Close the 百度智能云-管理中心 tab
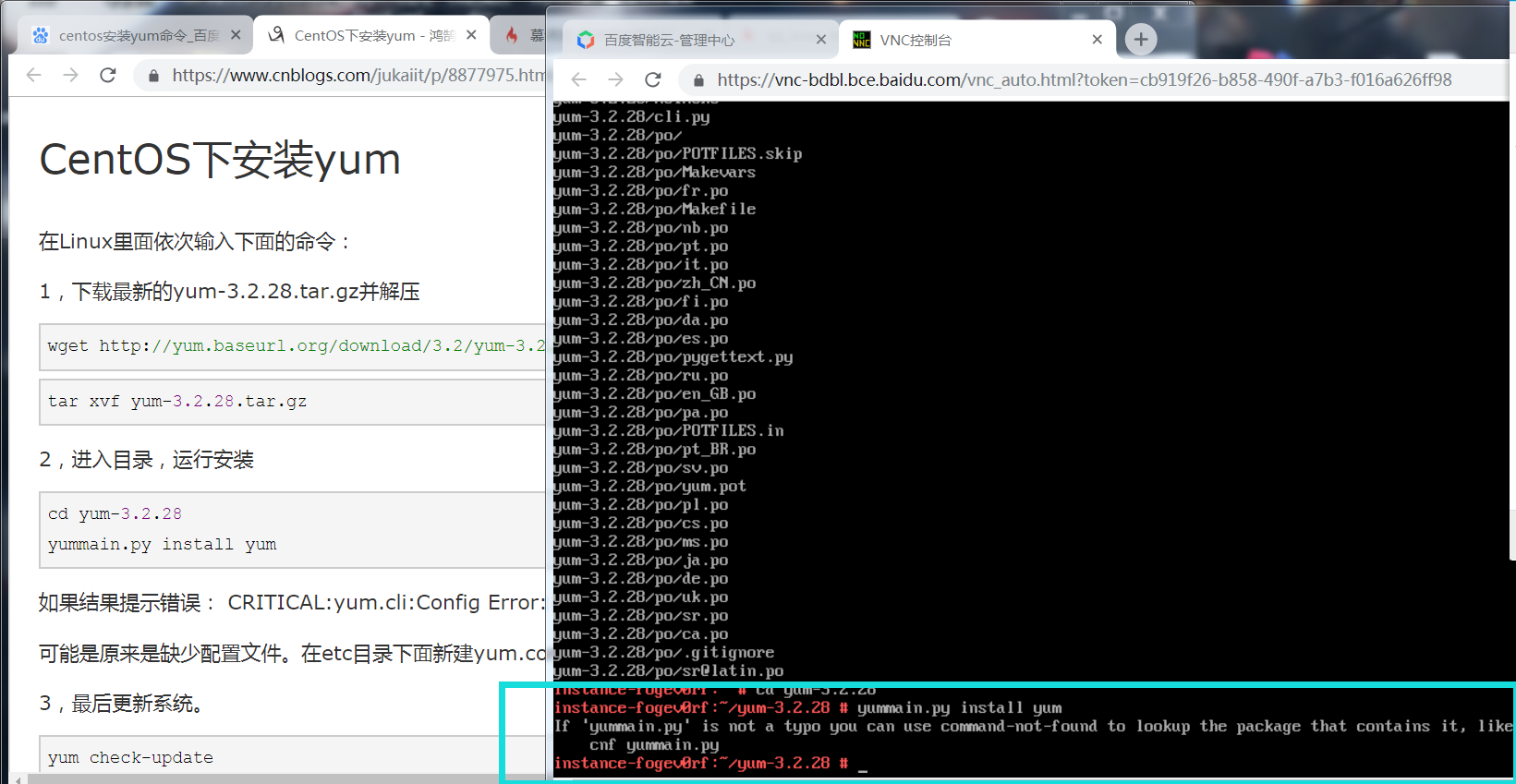The image size is (1516, 784). (821, 40)
